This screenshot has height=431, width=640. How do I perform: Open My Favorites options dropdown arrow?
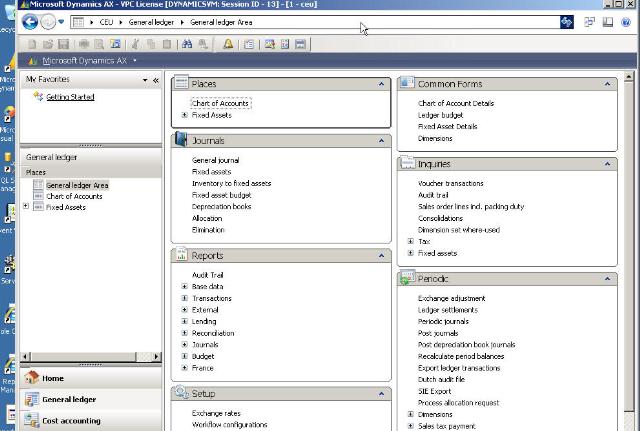[145, 80]
